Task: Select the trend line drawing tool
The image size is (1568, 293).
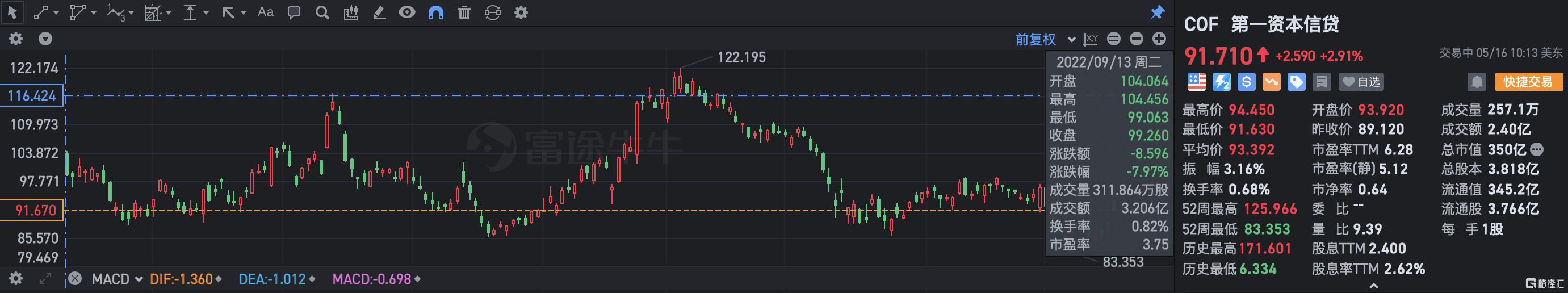Action: pos(40,12)
